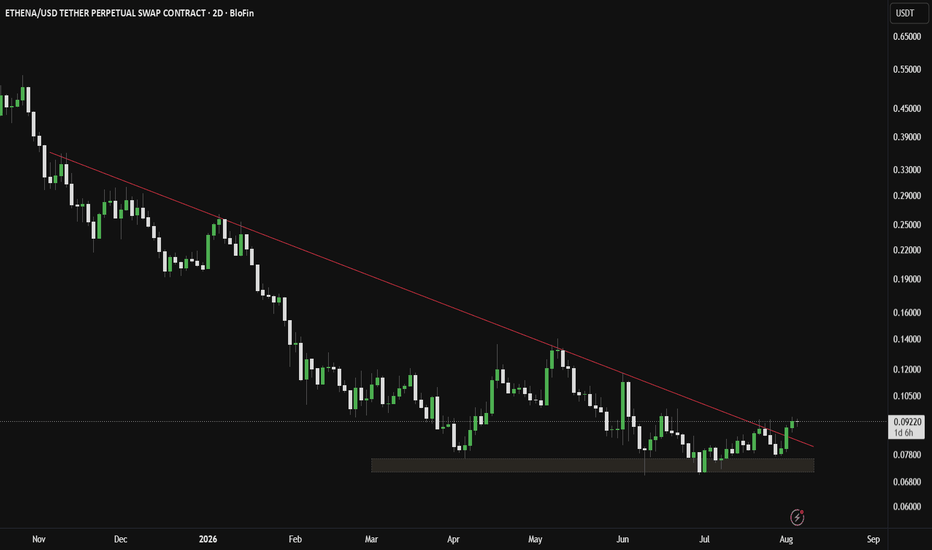Click the 0.22000 price axis label
This screenshot has width=932, height=550.
coord(907,250)
